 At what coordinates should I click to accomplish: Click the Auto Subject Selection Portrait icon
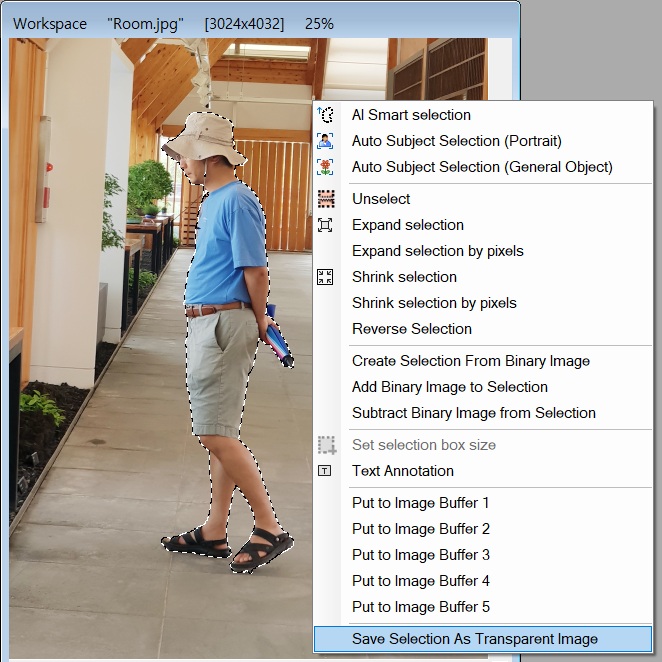(325, 141)
